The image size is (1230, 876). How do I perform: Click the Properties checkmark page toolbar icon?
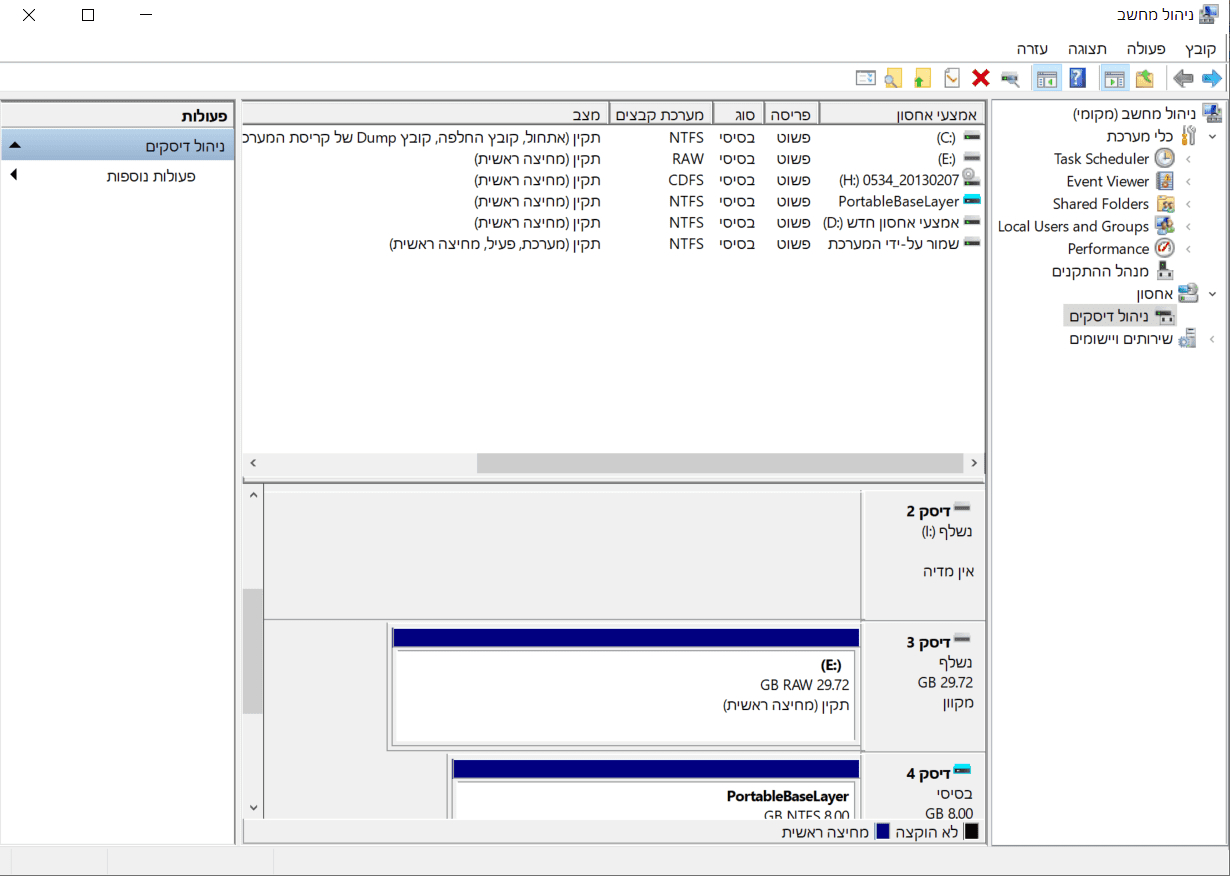(953, 78)
